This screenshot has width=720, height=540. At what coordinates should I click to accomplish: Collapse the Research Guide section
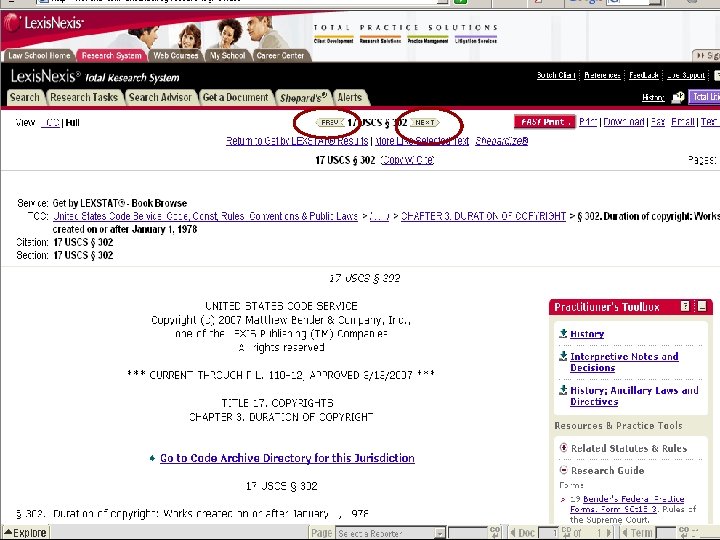[564, 470]
